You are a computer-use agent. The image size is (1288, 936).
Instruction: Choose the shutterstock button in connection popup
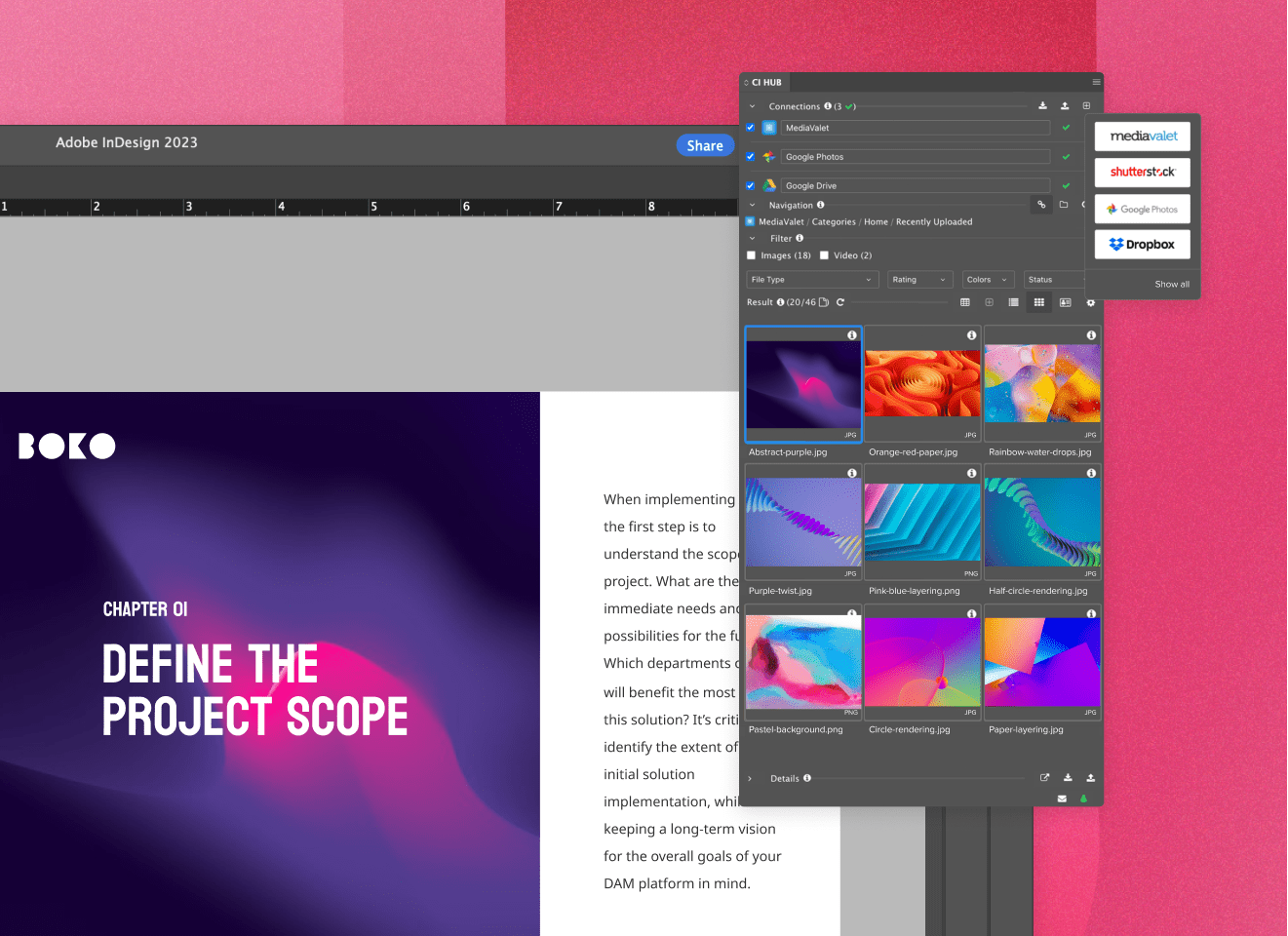(1143, 173)
